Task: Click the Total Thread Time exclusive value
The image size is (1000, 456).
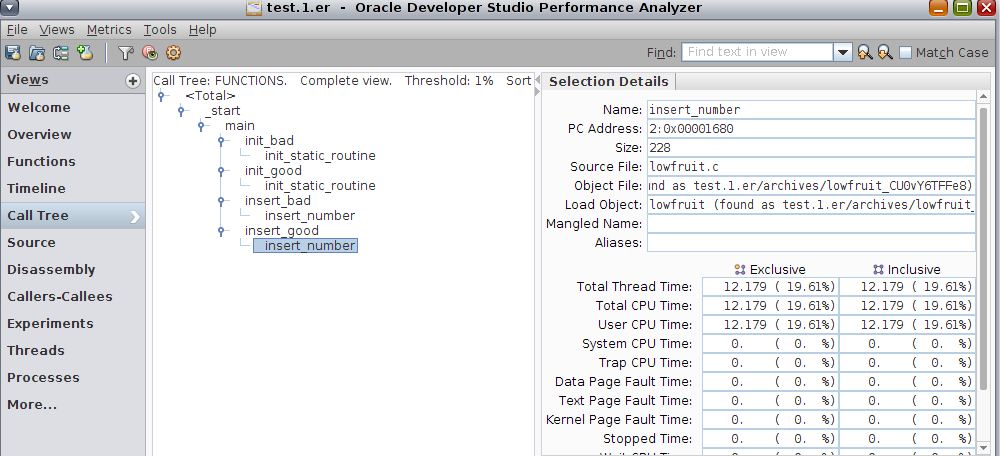Action: point(770,287)
